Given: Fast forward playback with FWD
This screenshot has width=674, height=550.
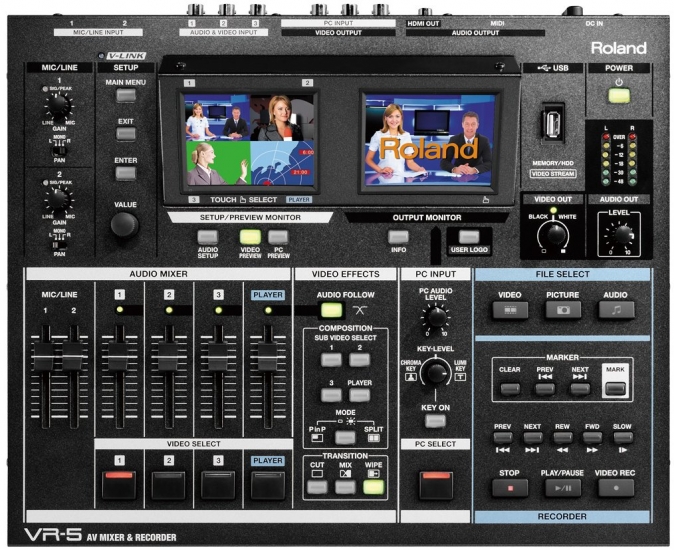Looking at the screenshot, I should (592, 437).
